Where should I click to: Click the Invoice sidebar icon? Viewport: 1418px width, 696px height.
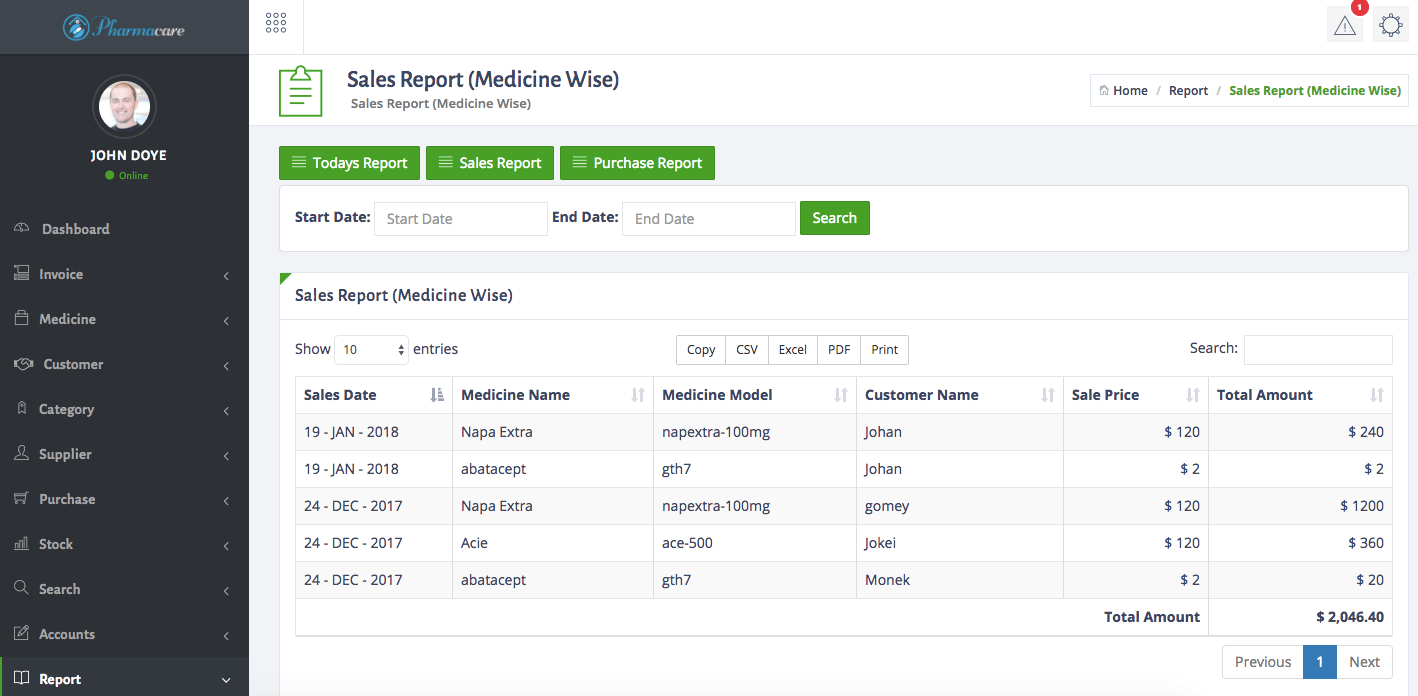coord(21,273)
